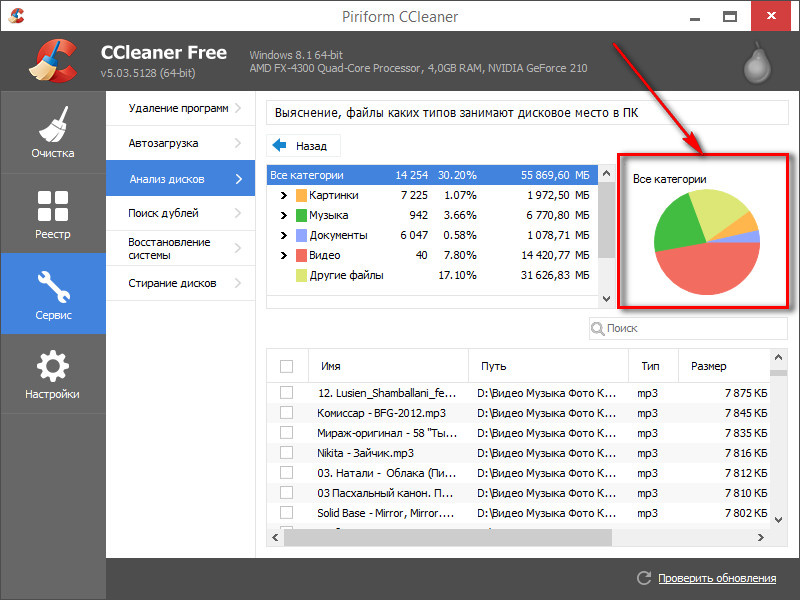
Task: Click chevron next to Стирание дисков
Action: pyautogui.click(x=238, y=283)
